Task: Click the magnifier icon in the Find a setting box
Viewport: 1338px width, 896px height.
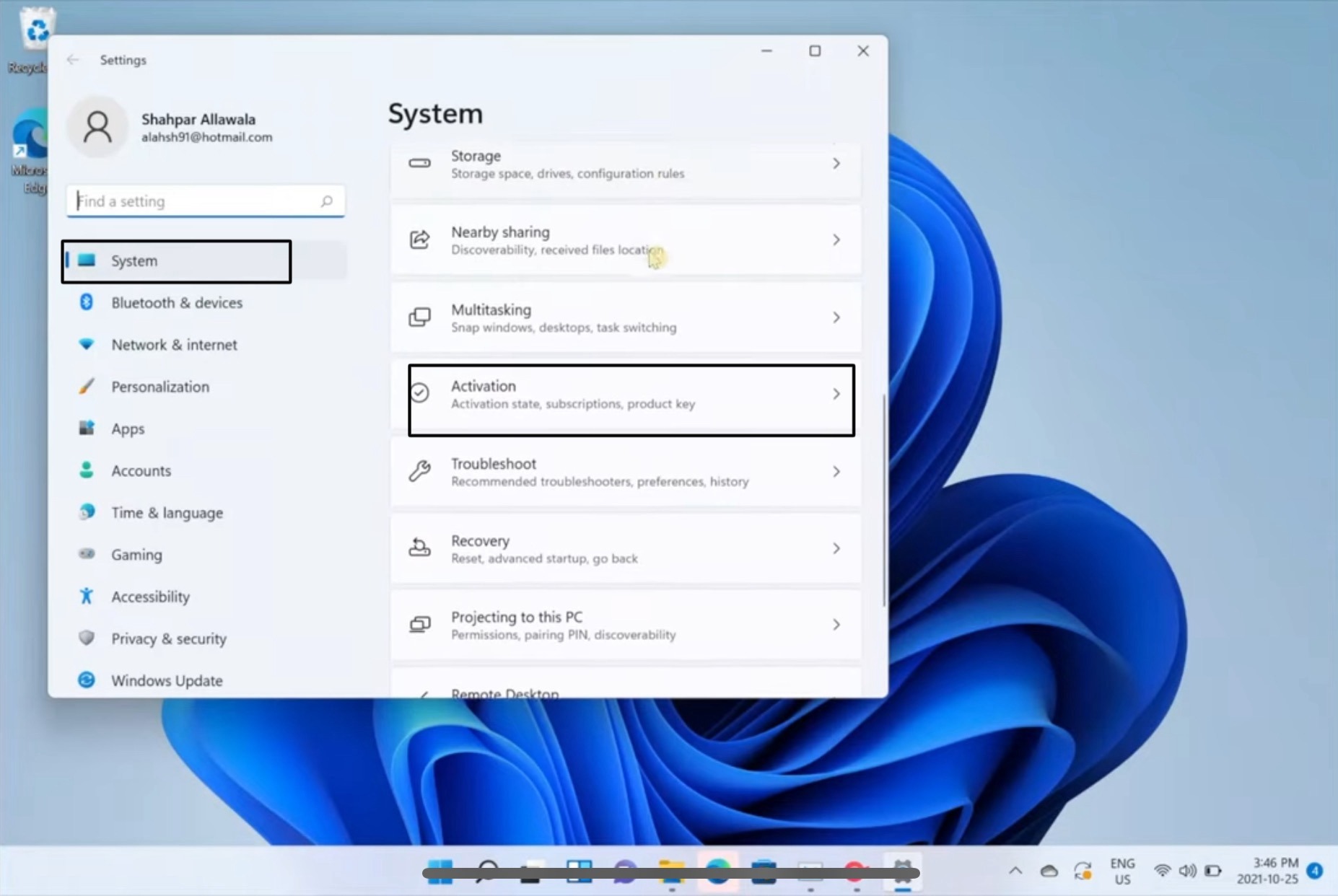Action: pos(327,201)
